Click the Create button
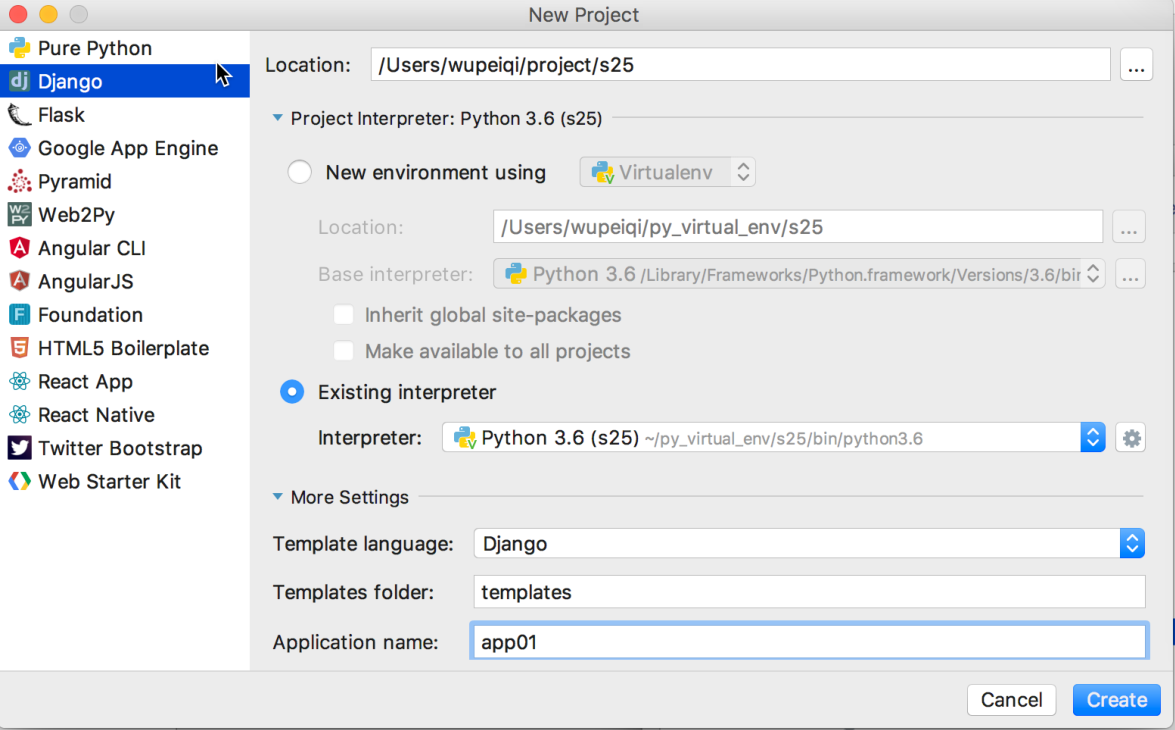 click(1116, 700)
